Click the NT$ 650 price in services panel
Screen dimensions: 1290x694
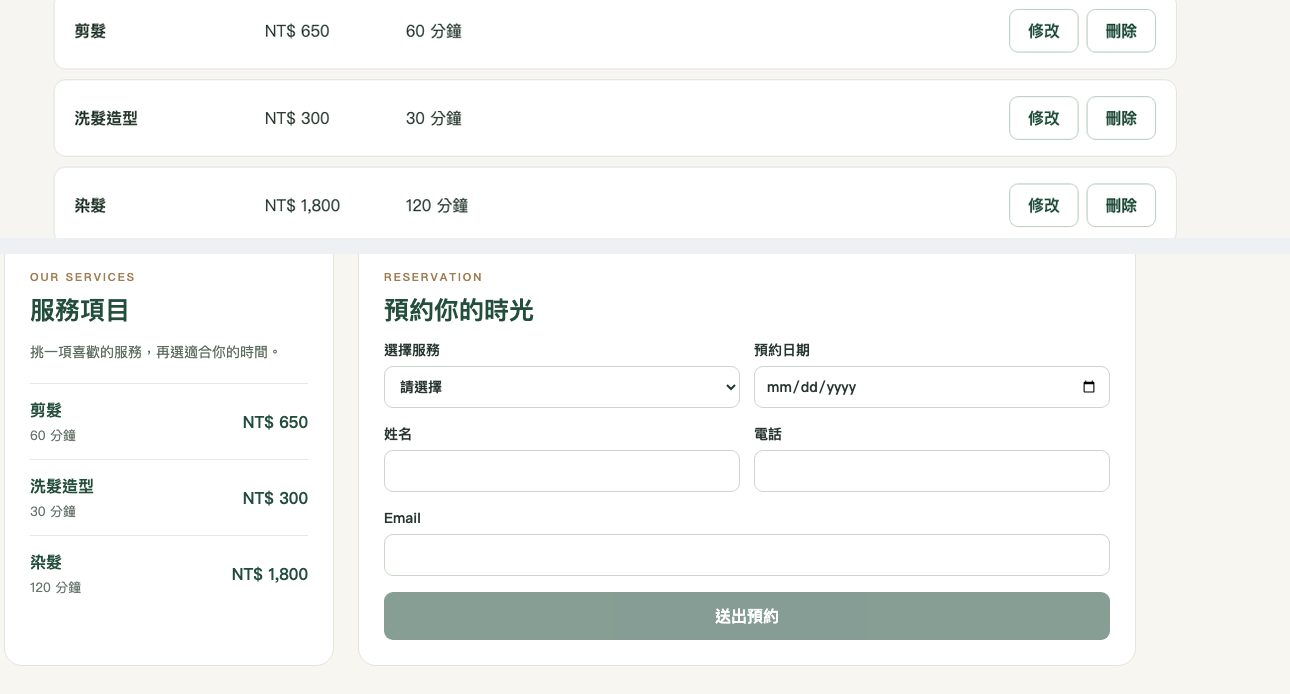[275, 422]
